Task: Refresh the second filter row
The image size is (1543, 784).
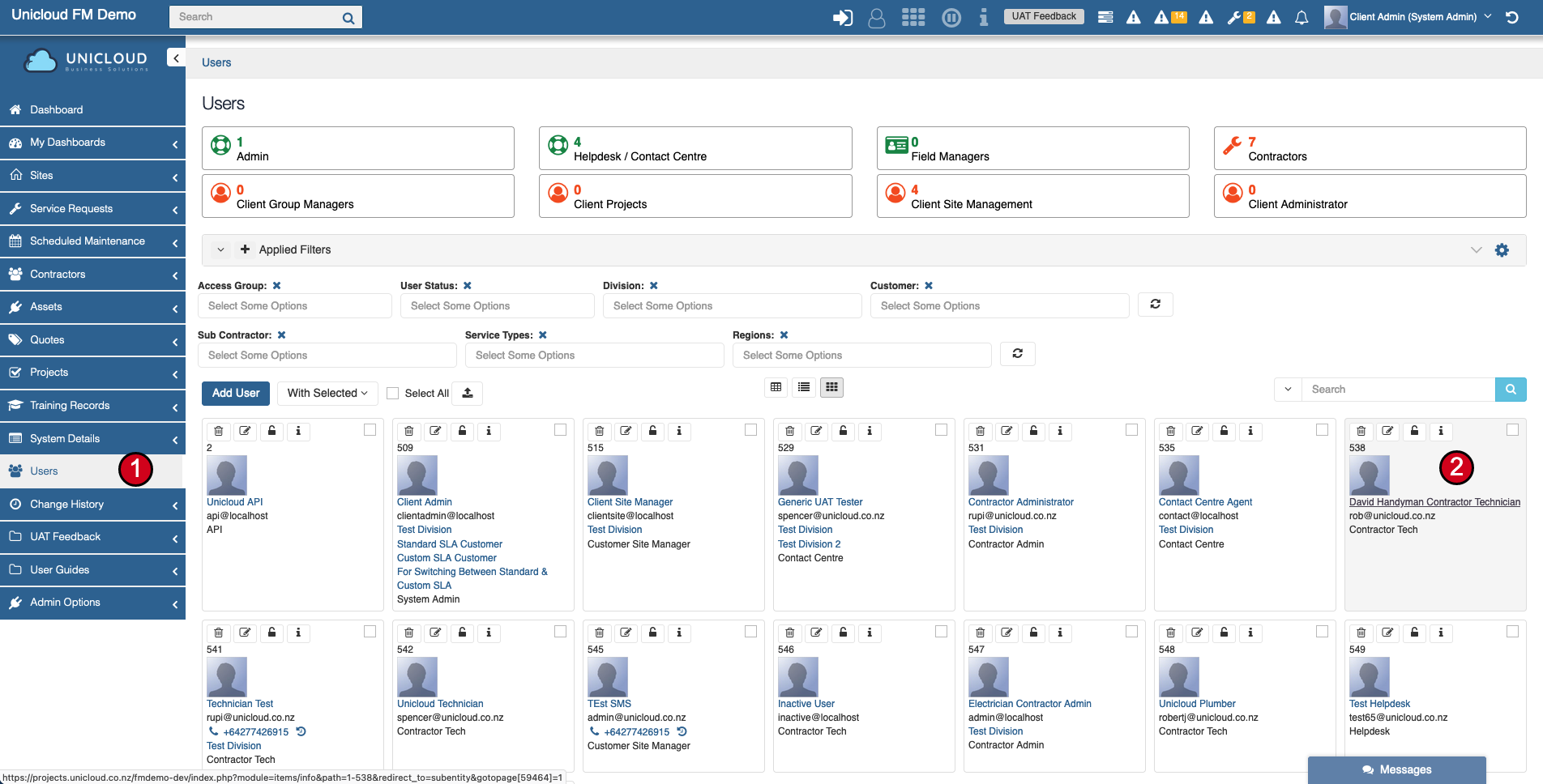Action: pyautogui.click(x=1018, y=354)
